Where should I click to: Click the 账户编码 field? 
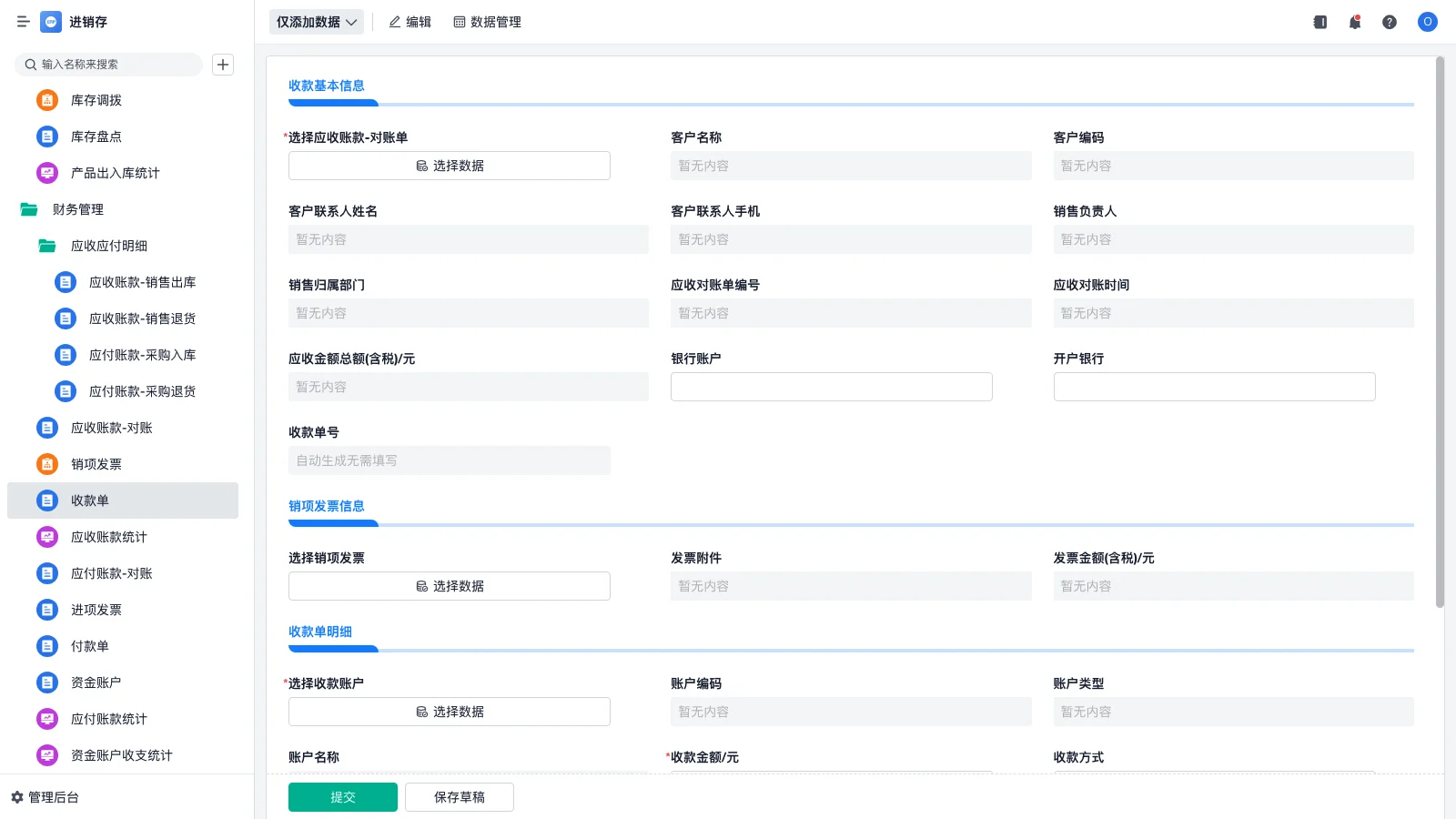(851, 712)
